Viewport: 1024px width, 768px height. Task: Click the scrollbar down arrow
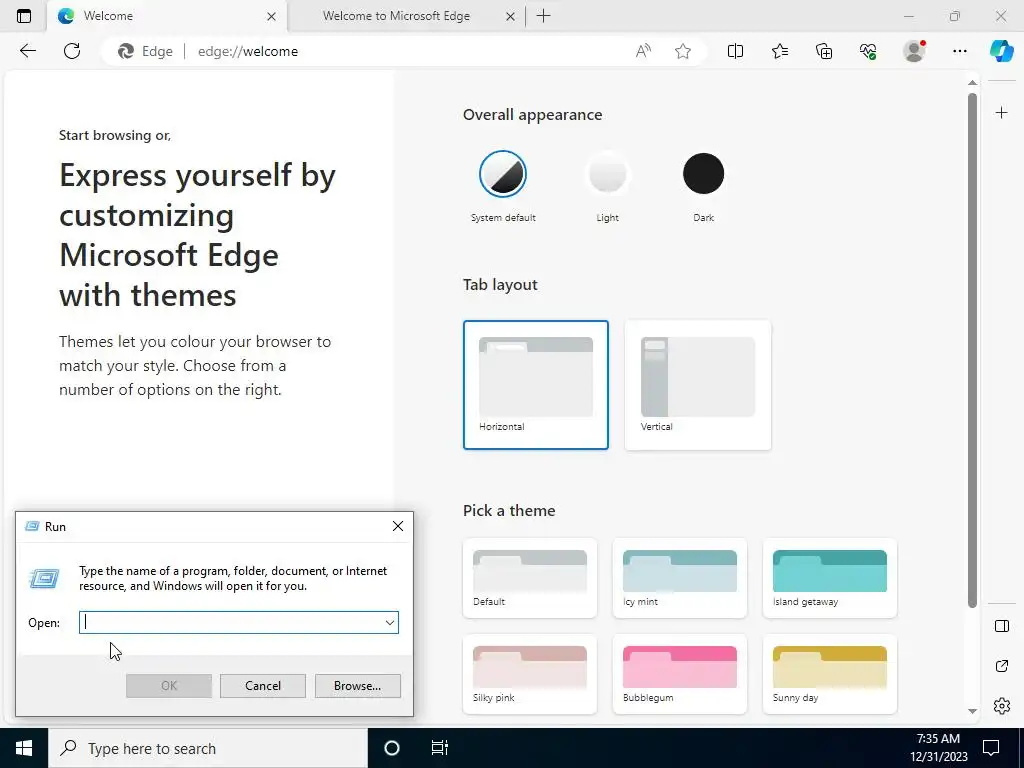(972, 711)
